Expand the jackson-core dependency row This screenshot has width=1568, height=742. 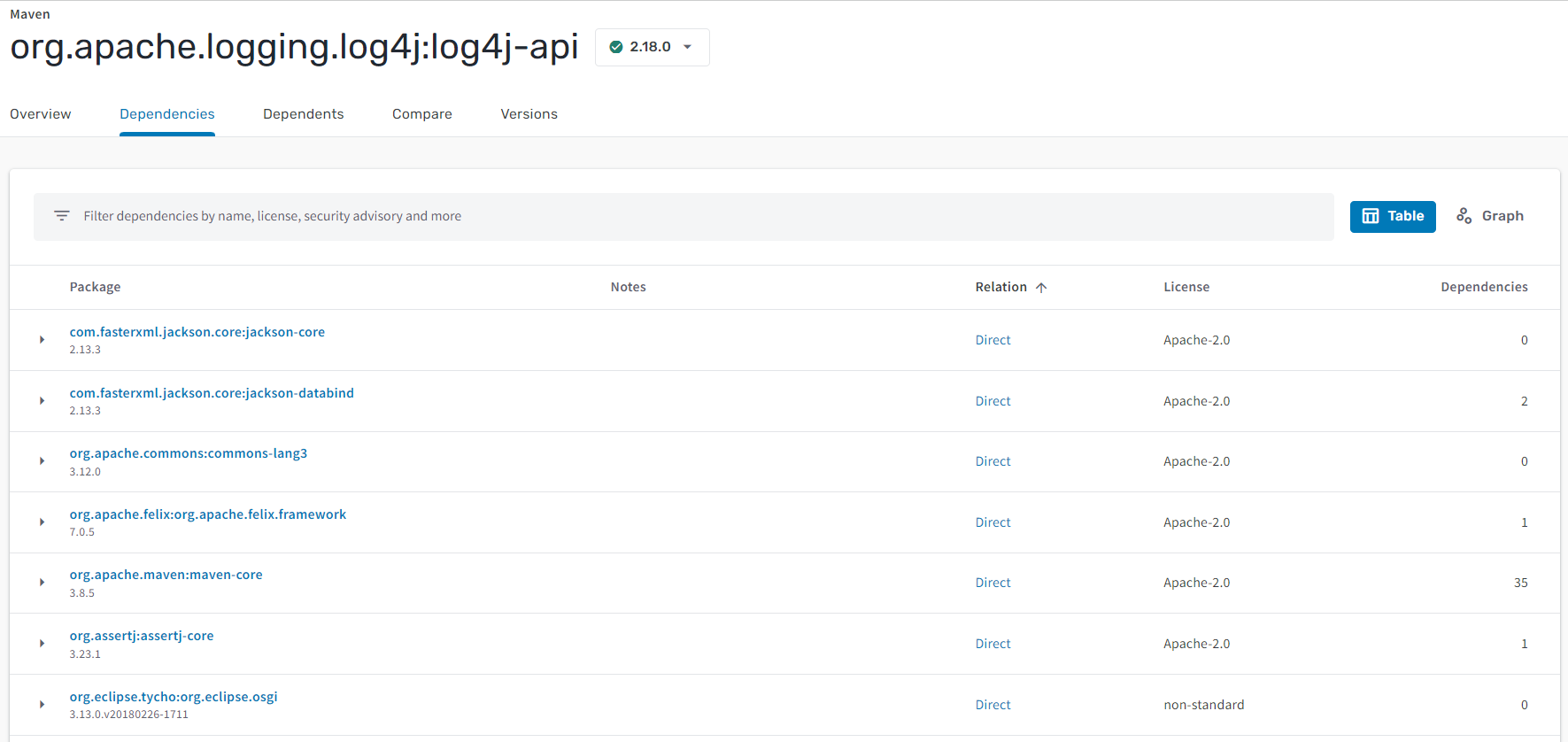coord(42,340)
